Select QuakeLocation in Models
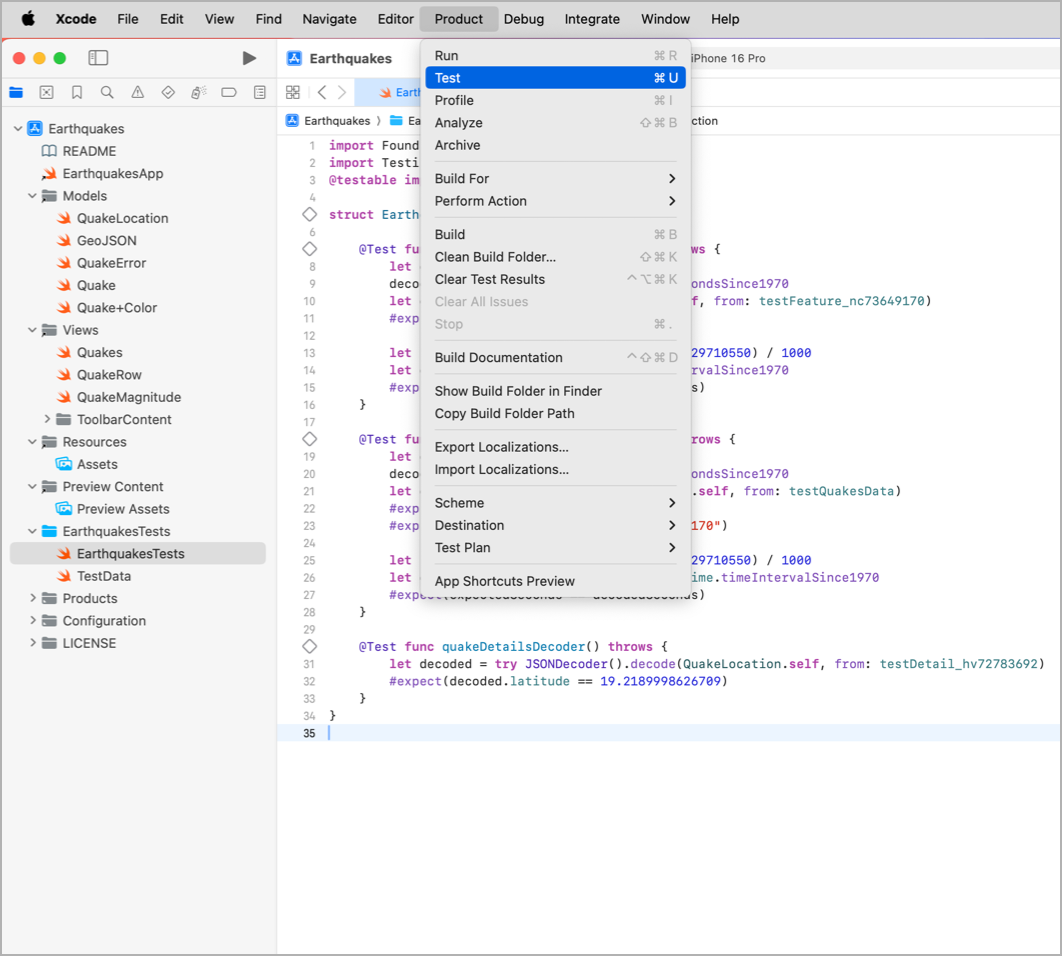The width and height of the screenshot is (1062, 956). pyautogui.click(x=122, y=218)
